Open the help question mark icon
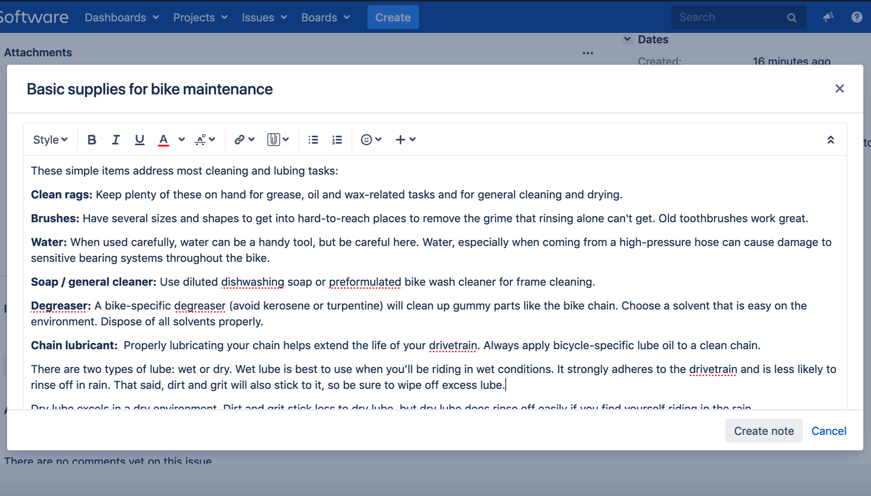 [x=857, y=17]
